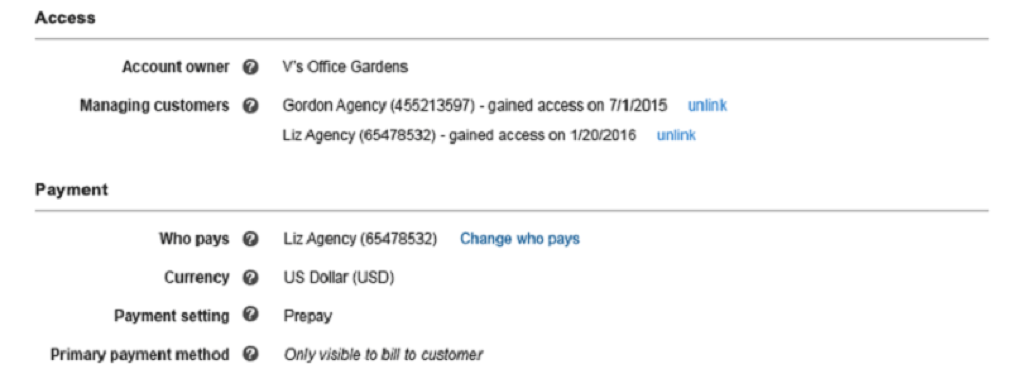The image size is (1011, 381).
Task: Click the Primary payment method label
Action: 140,355
